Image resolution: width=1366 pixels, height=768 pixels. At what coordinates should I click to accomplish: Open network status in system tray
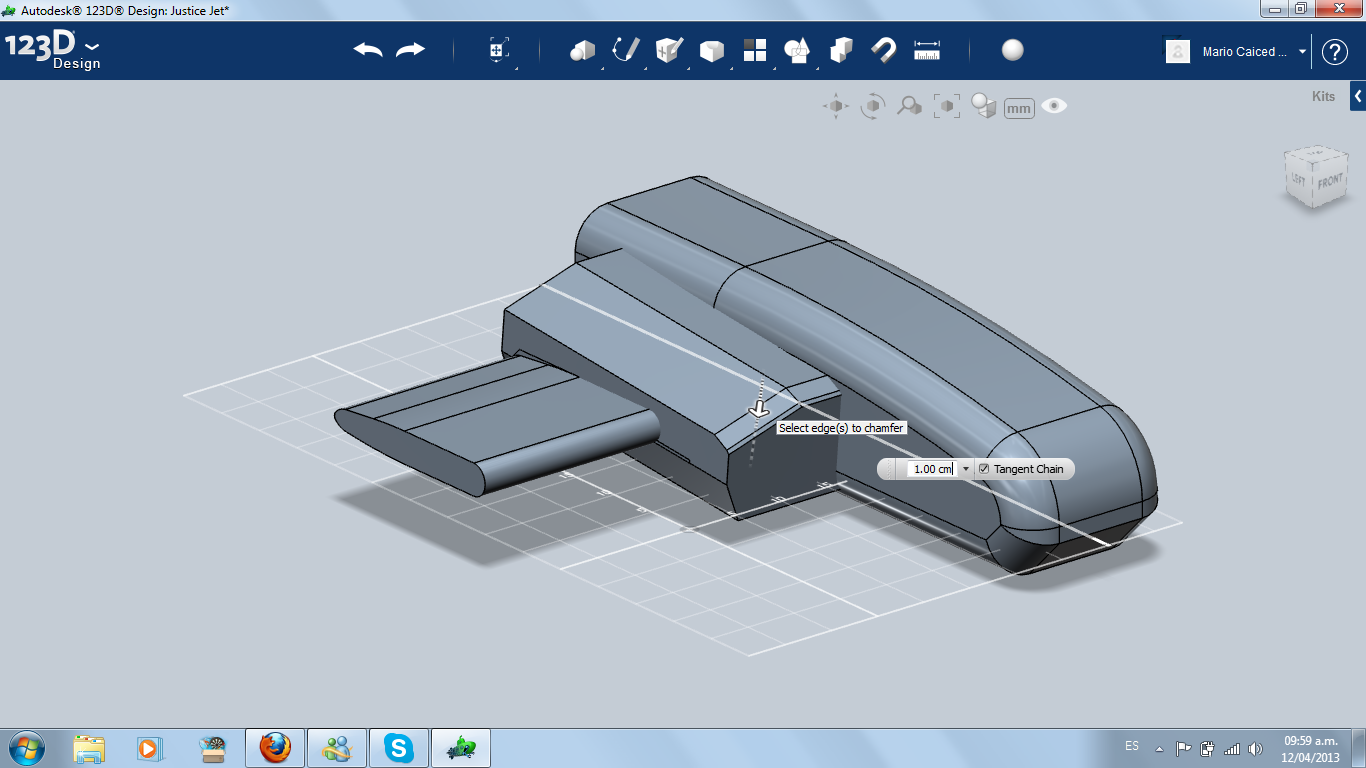click(1232, 748)
